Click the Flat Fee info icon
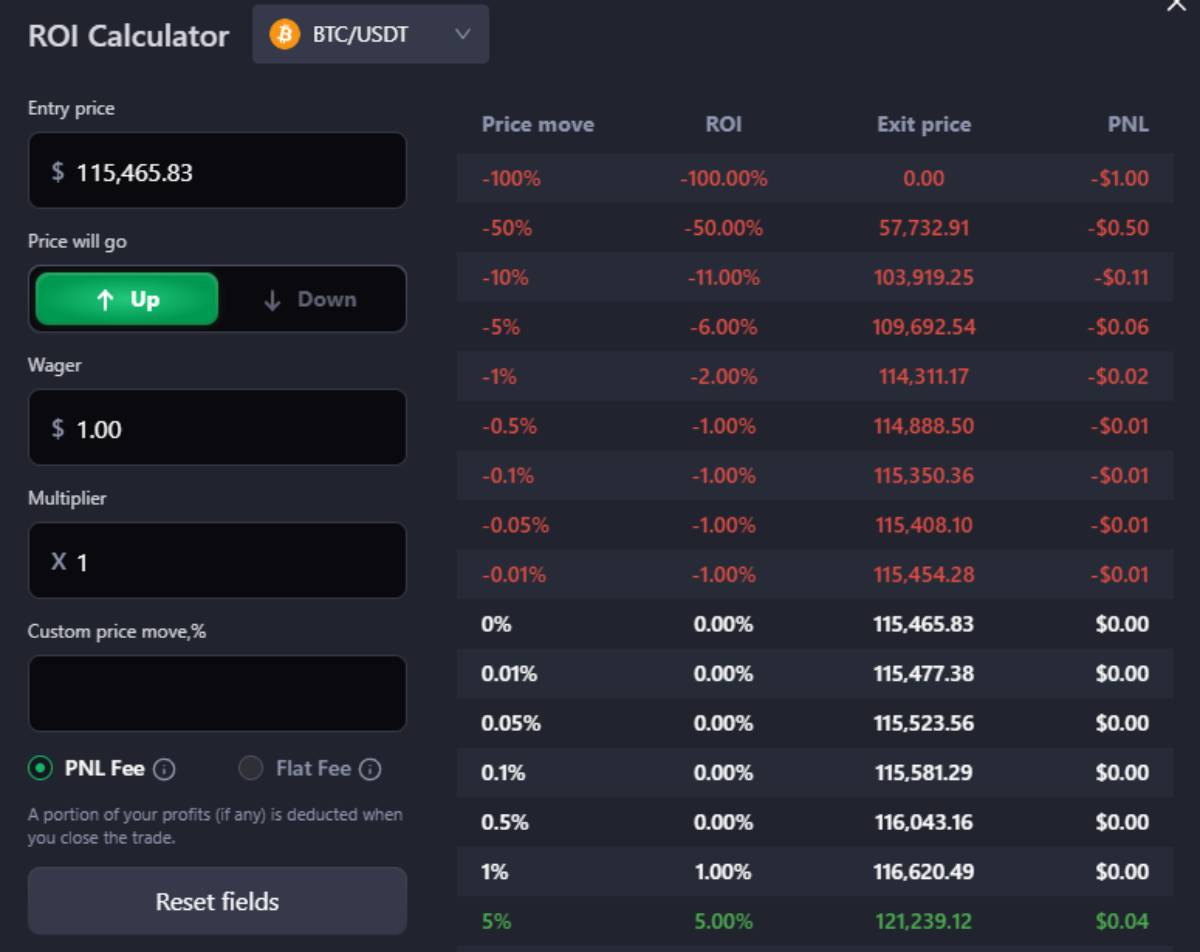Screen dimensions: 1200x952 tap(370, 769)
